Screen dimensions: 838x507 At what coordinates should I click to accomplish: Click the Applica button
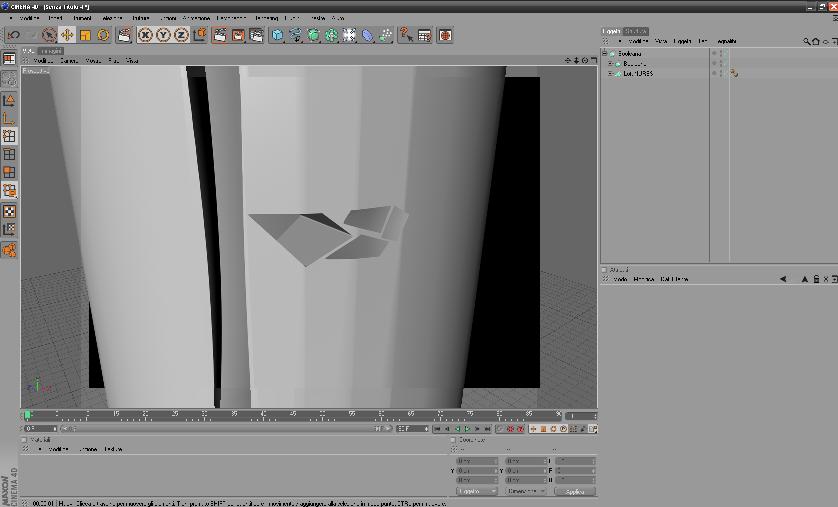click(x=575, y=492)
